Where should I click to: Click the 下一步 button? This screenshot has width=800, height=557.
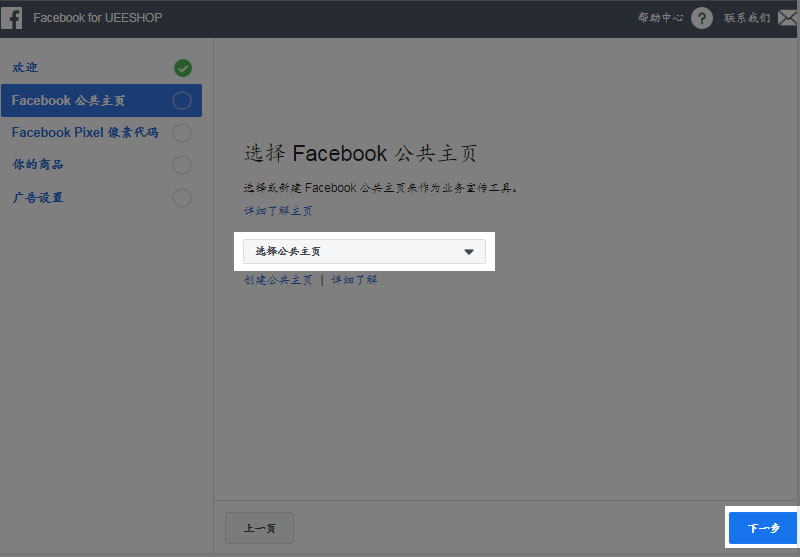click(x=763, y=528)
